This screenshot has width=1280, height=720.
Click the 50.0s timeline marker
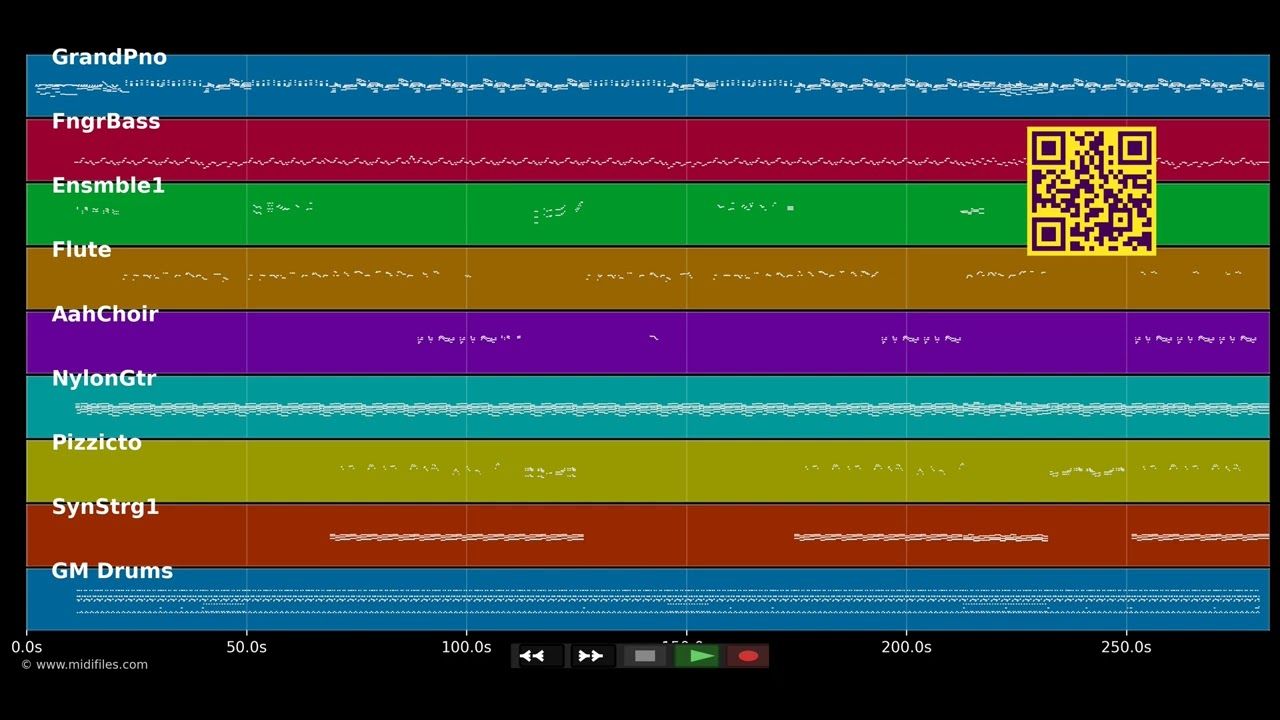click(x=246, y=647)
